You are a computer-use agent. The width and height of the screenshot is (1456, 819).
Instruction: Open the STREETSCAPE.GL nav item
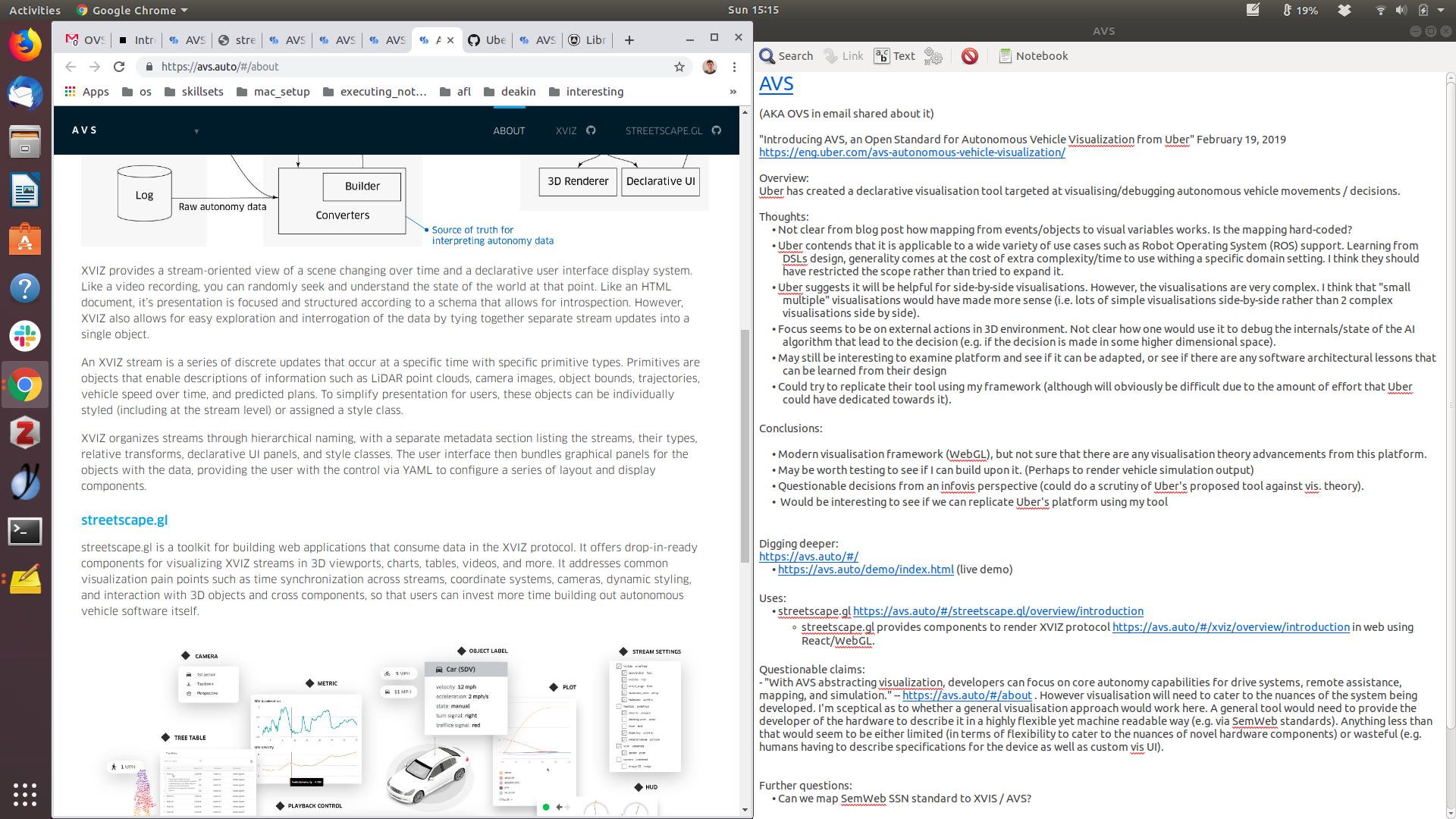[x=664, y=130]
